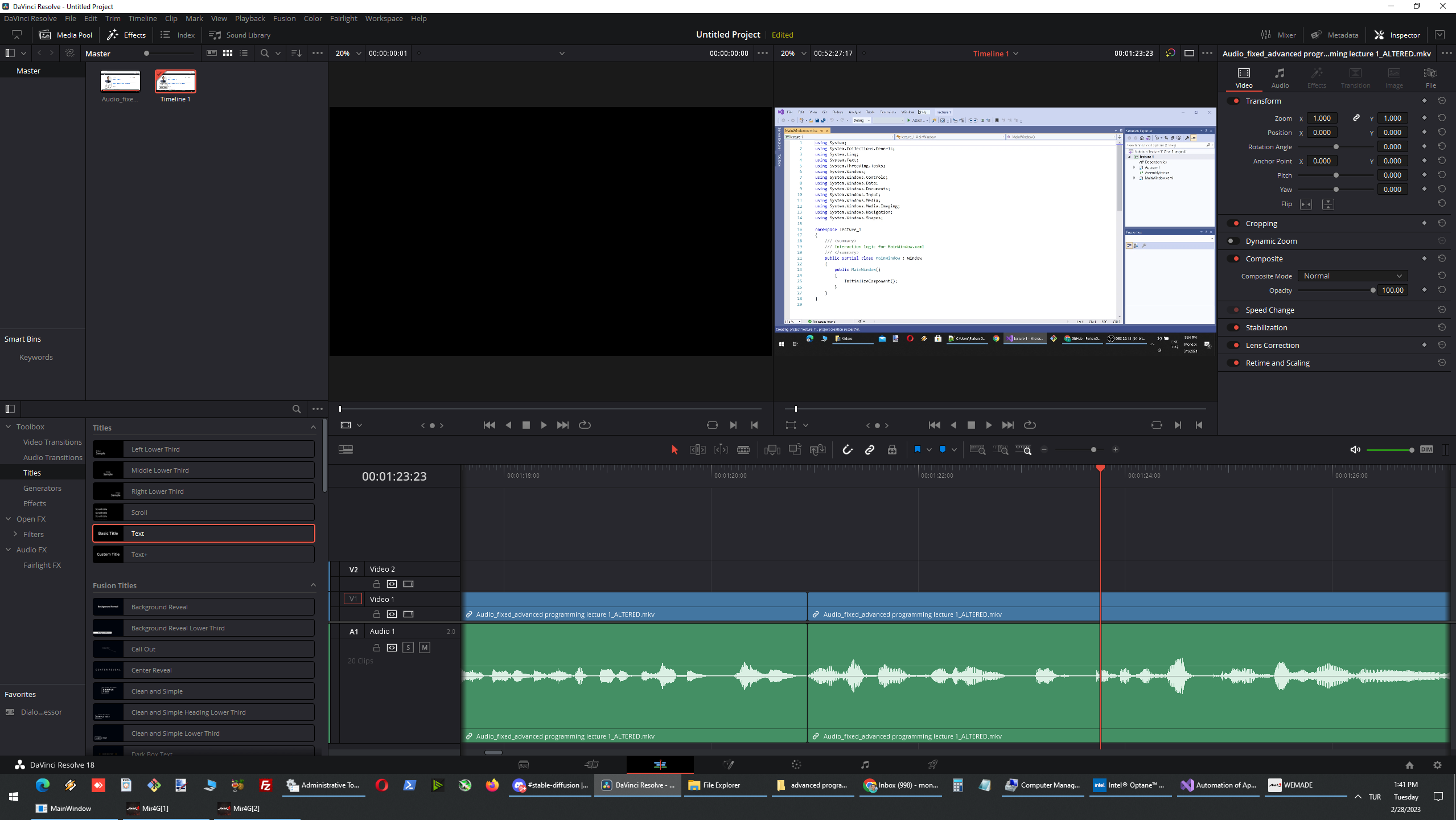Enable the Dynamic Zoom toggle
This screenshot has width=1456, height=820.
pyautogui.click(x=1233, y=241)
